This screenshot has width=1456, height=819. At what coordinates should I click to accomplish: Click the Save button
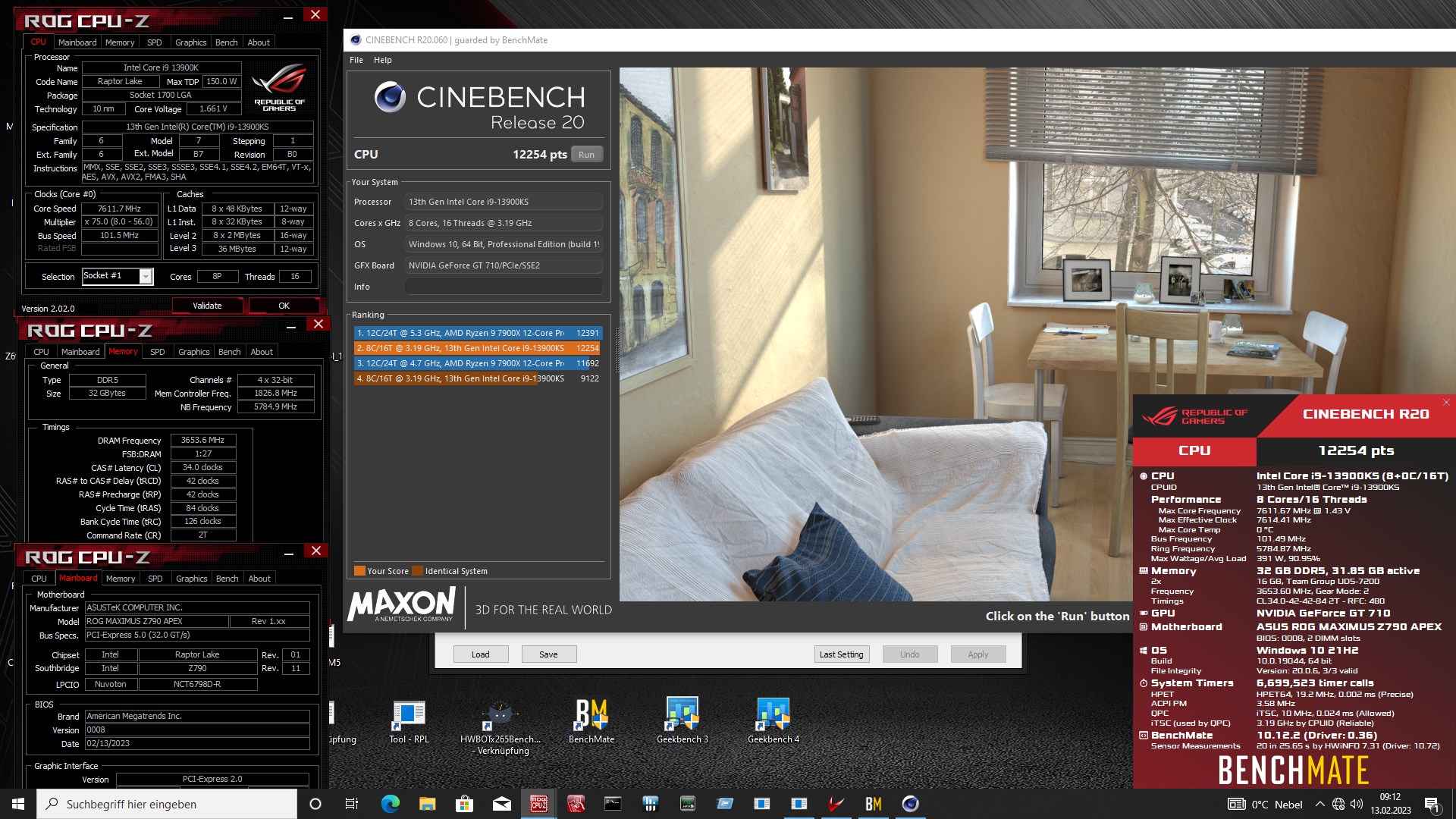click(x=548, y=654)
